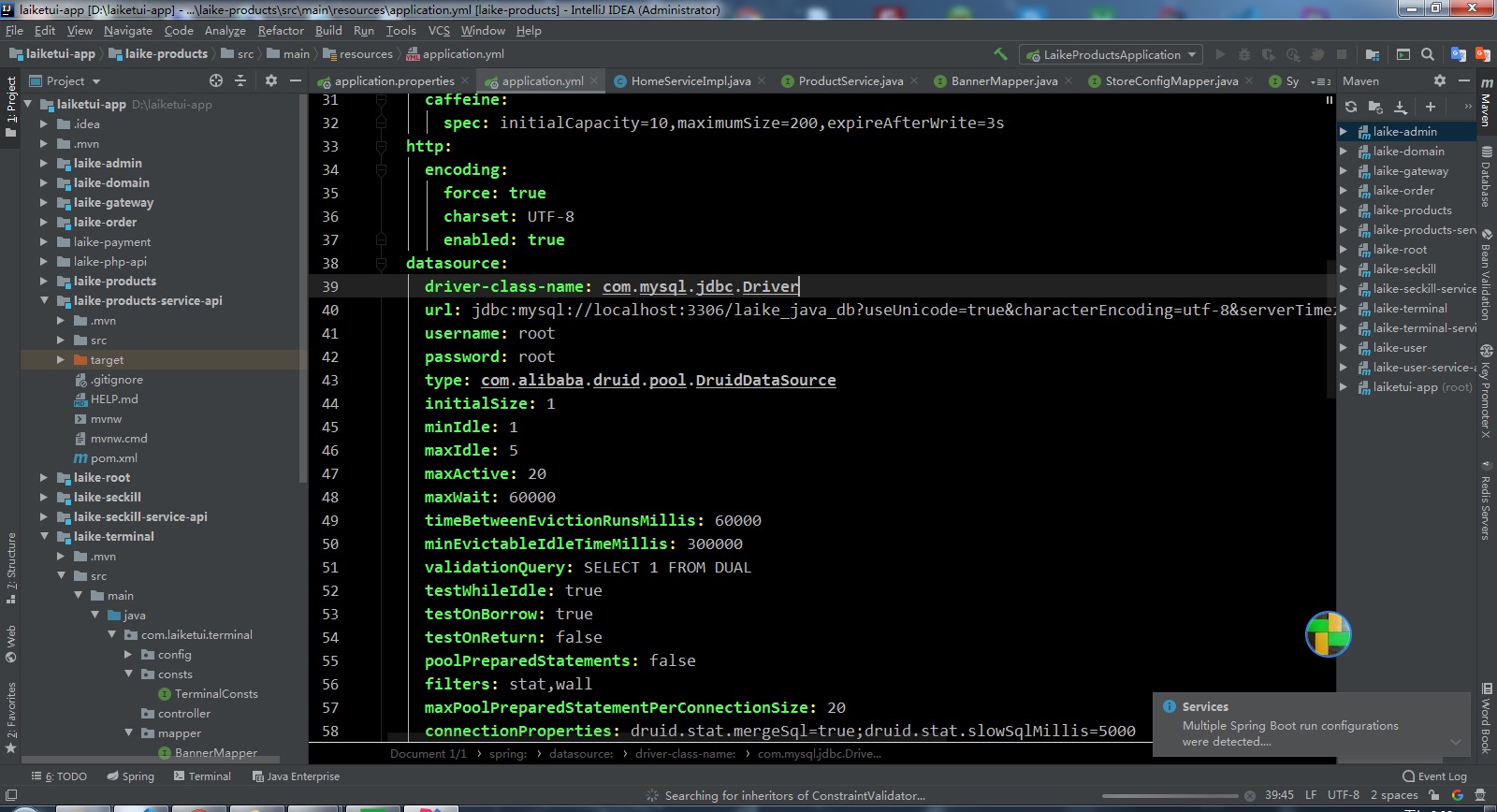The width and height of the screenshot is (1497, 812).
Task: Switch to BannerMapper.java tab
Action: (1004, 81)
